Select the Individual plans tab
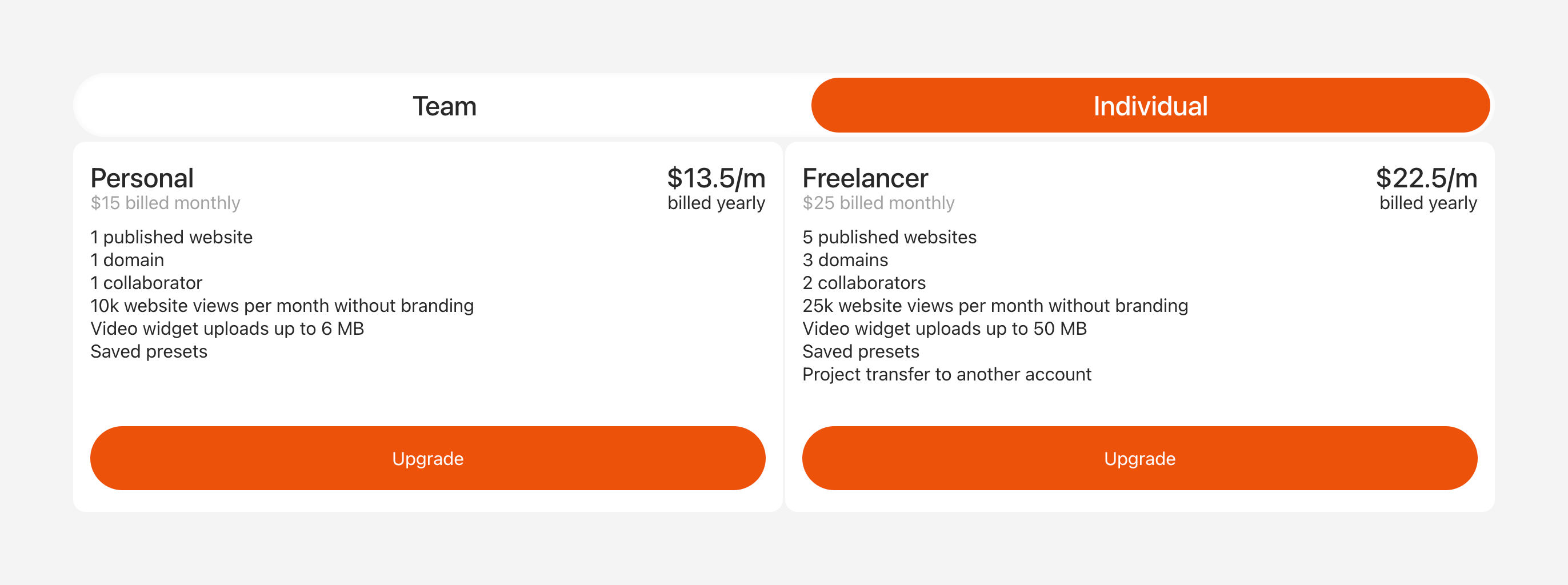Image resolution: width=1568 pixels, height=585 pixels. click(x=1150, y=106)
